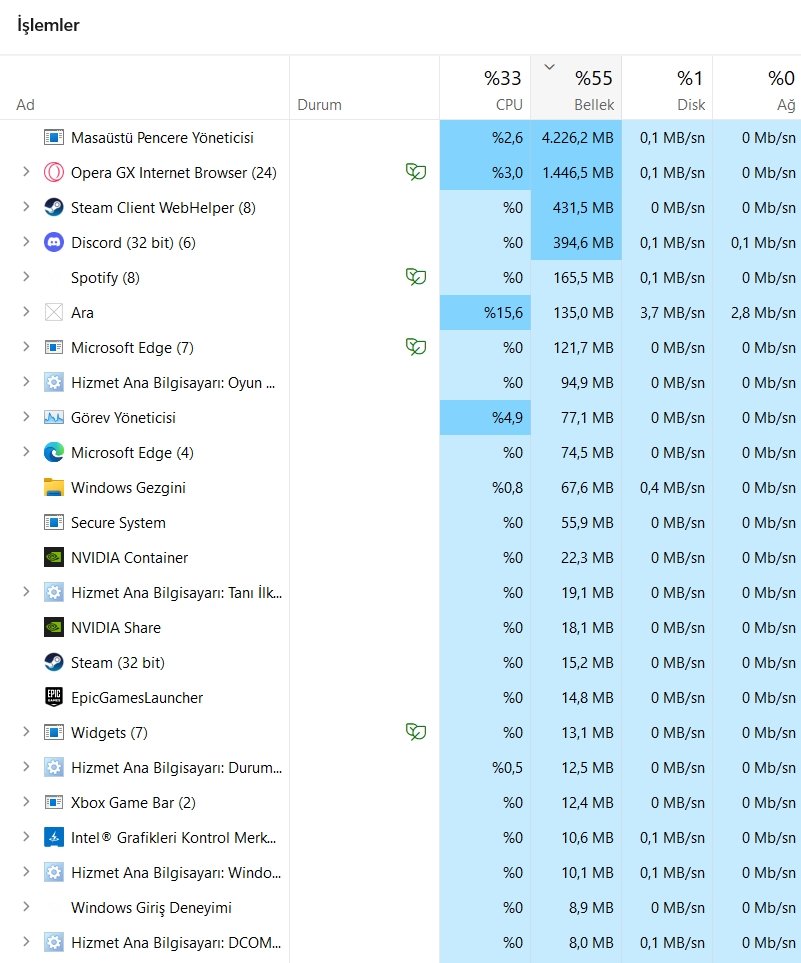801x963 pixels.
Task: Sort processes by CPU column
Action: pyautogui.click(x=485, y=90)
